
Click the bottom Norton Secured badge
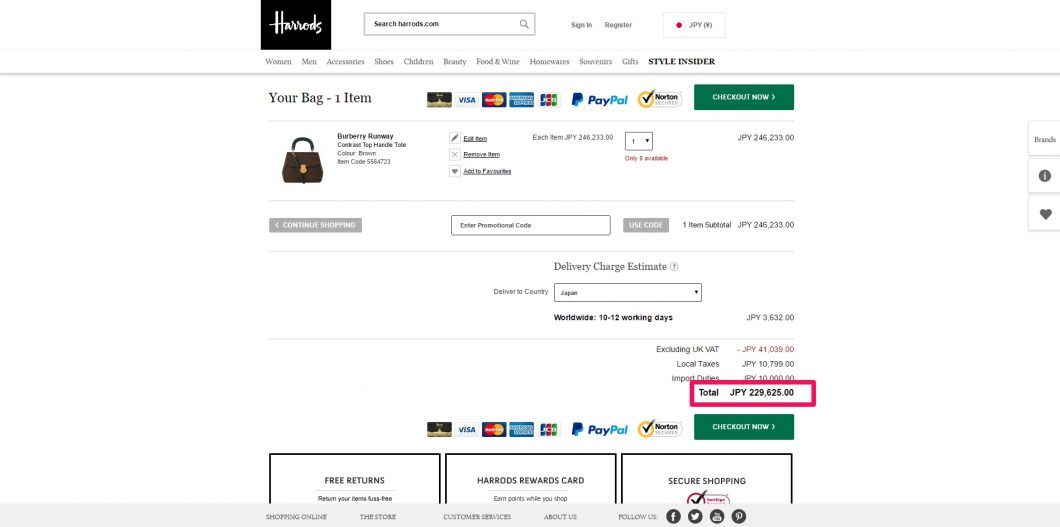click(659, 428)
